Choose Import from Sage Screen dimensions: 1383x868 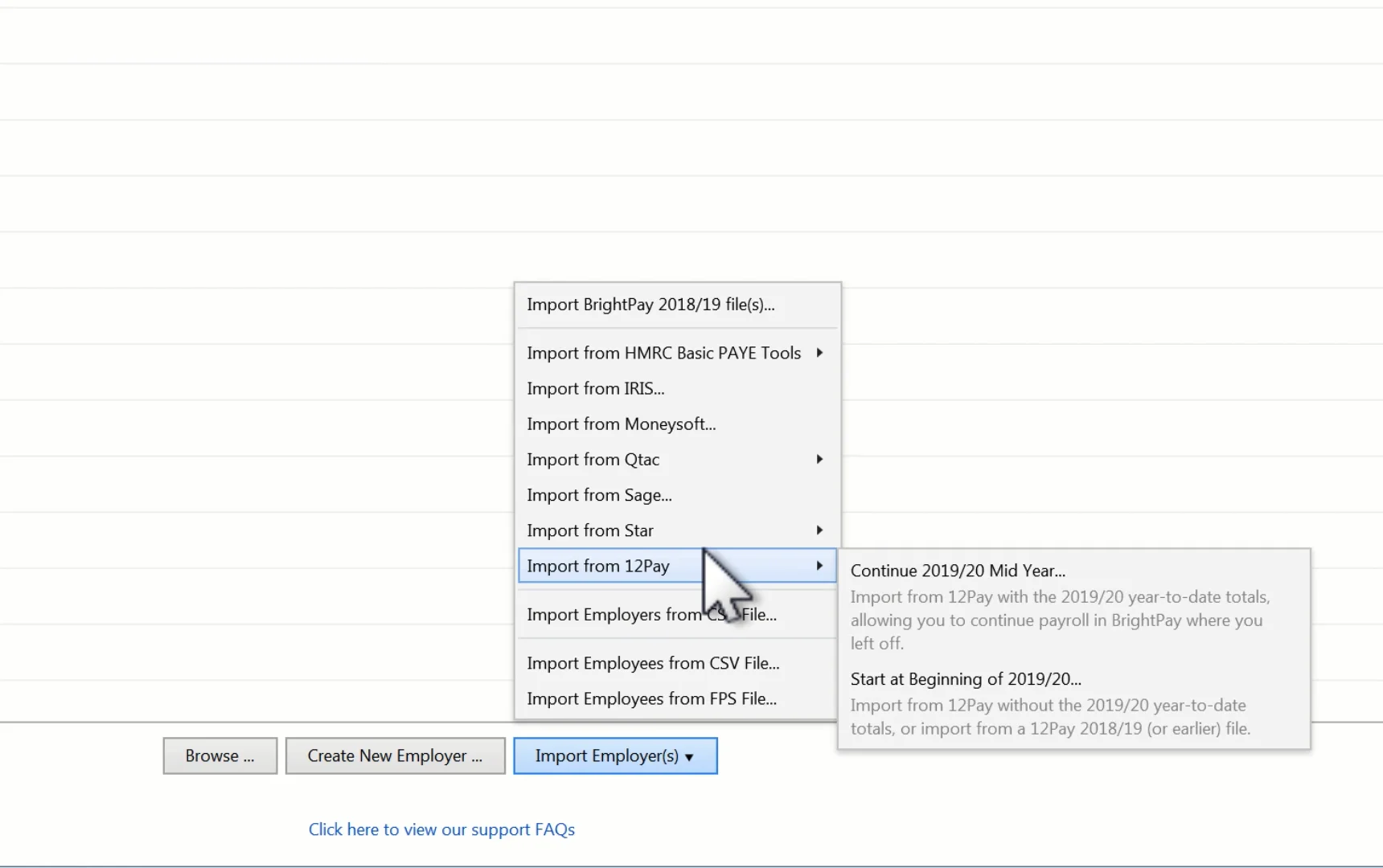tap(677, 495)
